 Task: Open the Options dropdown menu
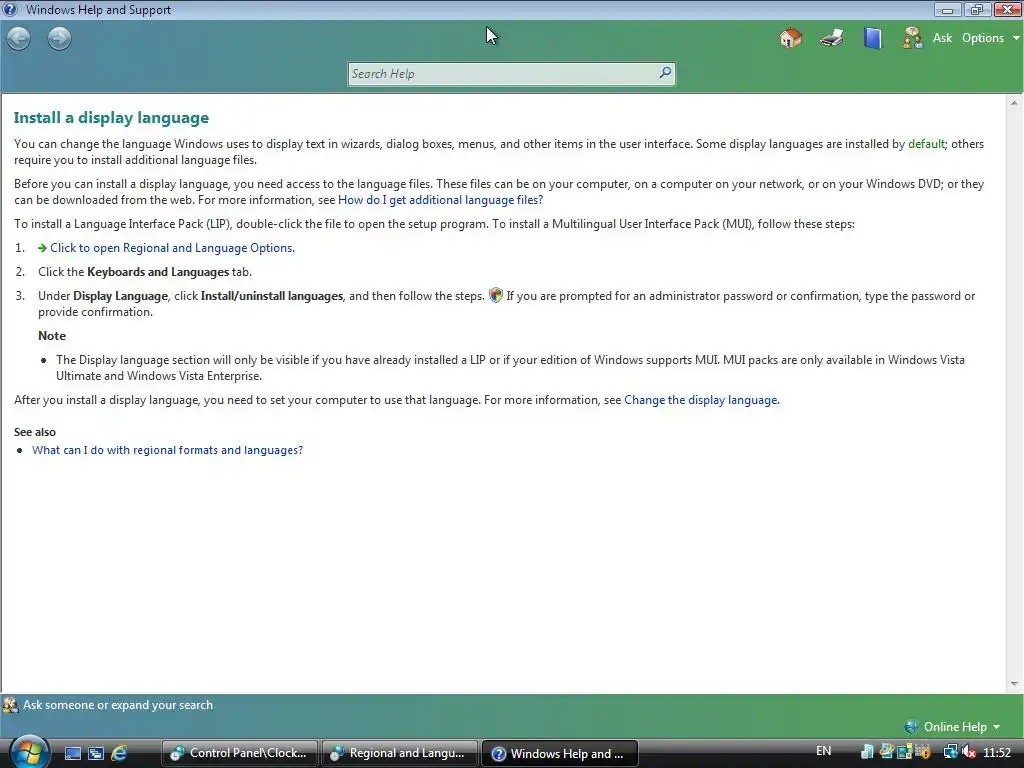pyautogui.click(x=990, y=38)
